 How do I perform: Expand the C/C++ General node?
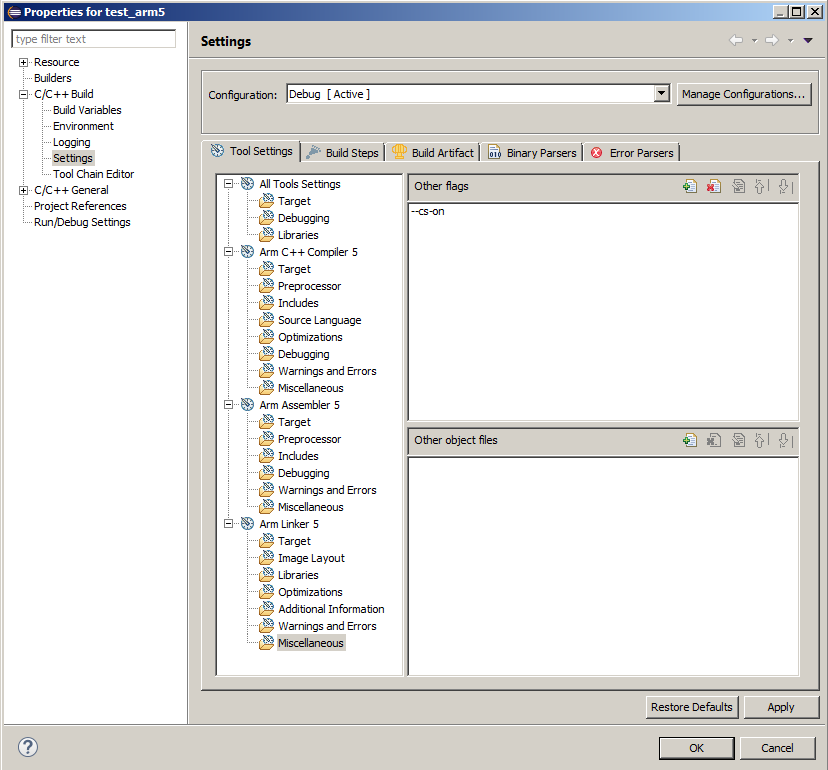tap(22, 190)
